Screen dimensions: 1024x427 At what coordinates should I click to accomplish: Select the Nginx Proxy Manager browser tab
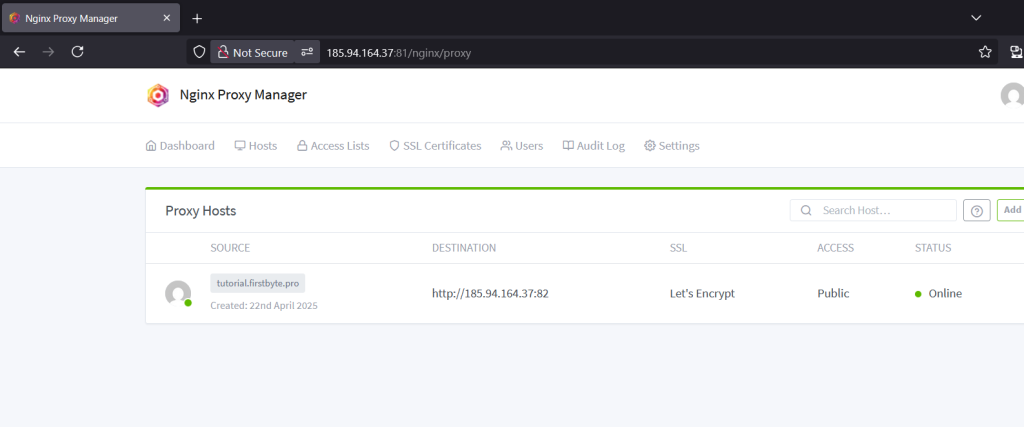click(91, 18)
